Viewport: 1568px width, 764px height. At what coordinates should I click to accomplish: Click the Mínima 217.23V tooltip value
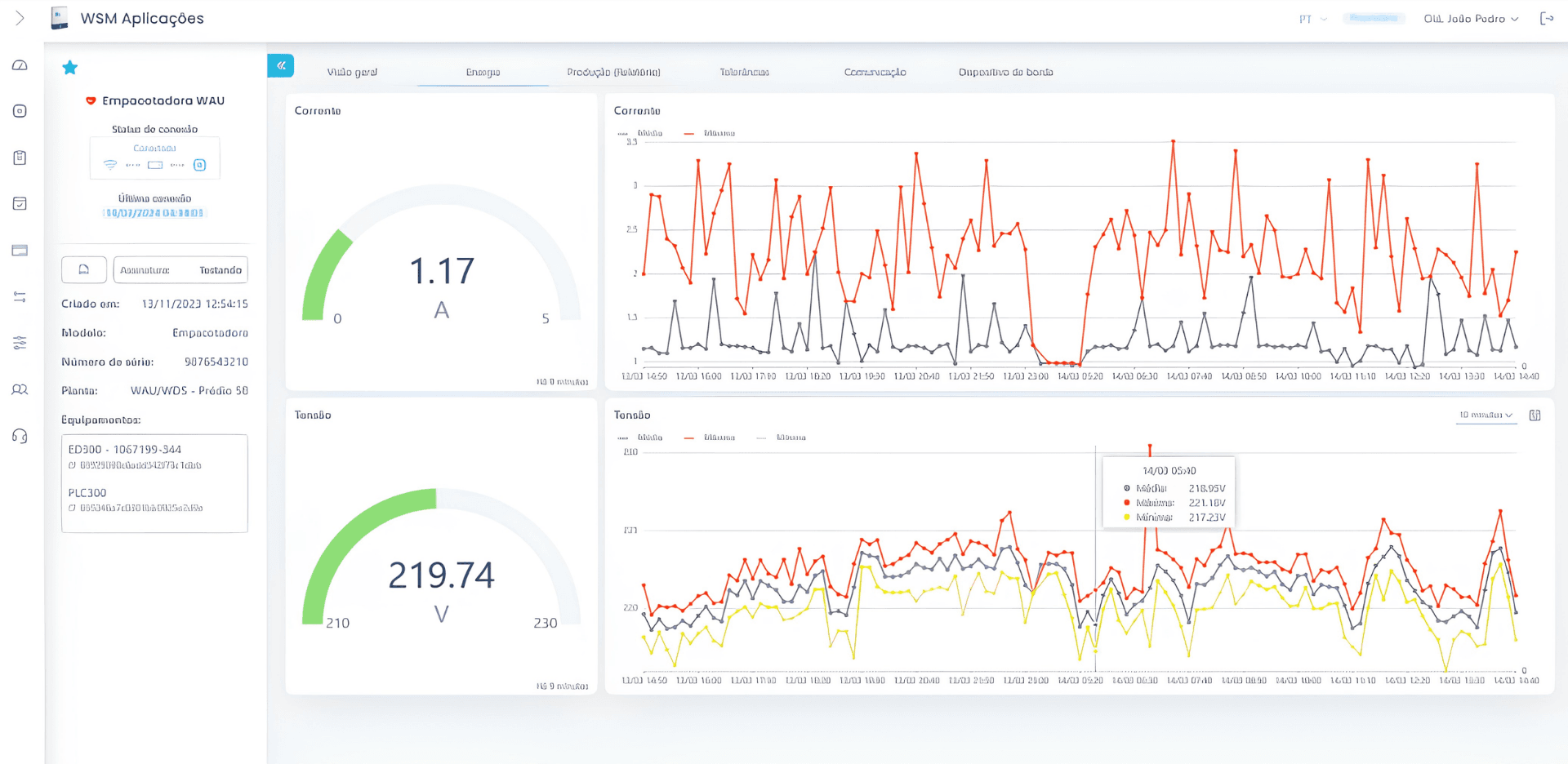coord(1207,517)
